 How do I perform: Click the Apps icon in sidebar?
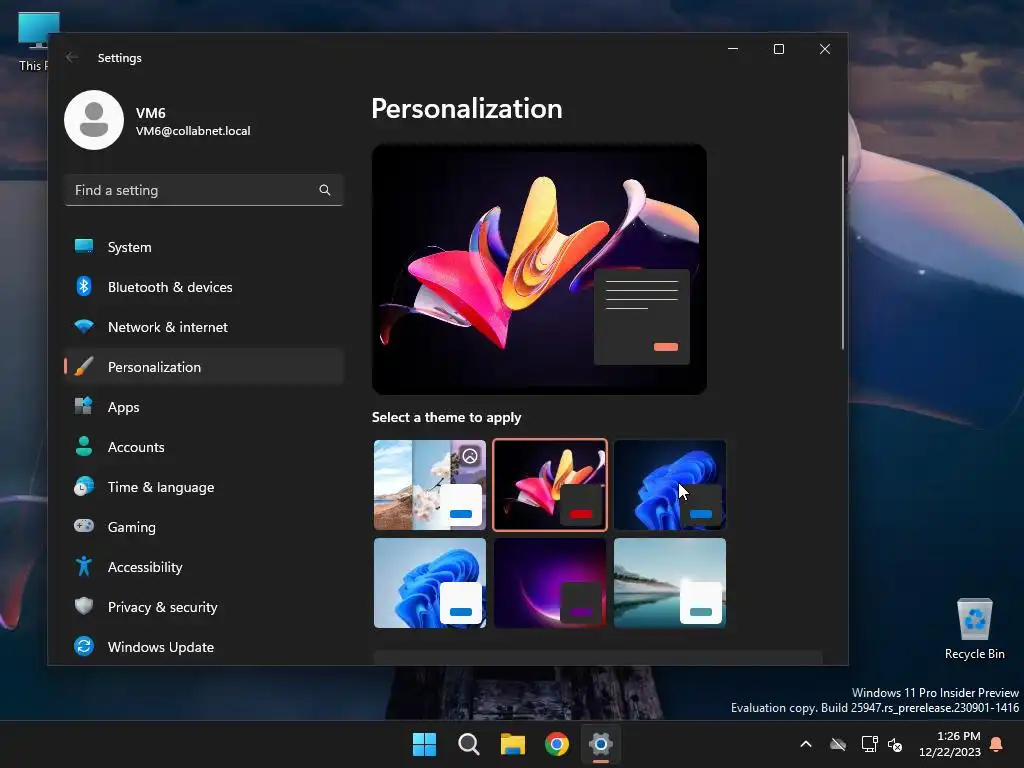pyautogui.click(x=84, y=406)
